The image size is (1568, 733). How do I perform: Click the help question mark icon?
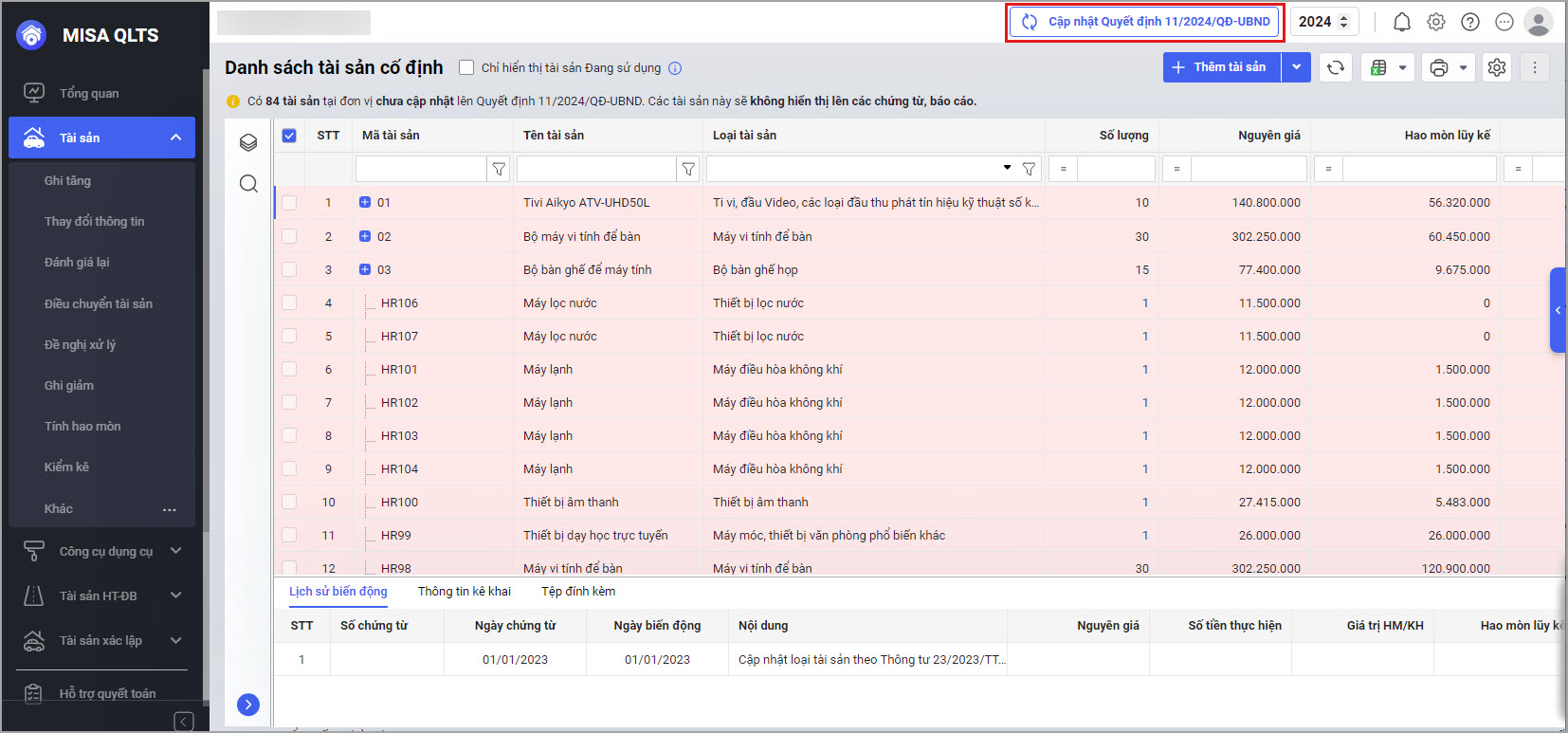pyautogui.click(x=1470, y=22)
